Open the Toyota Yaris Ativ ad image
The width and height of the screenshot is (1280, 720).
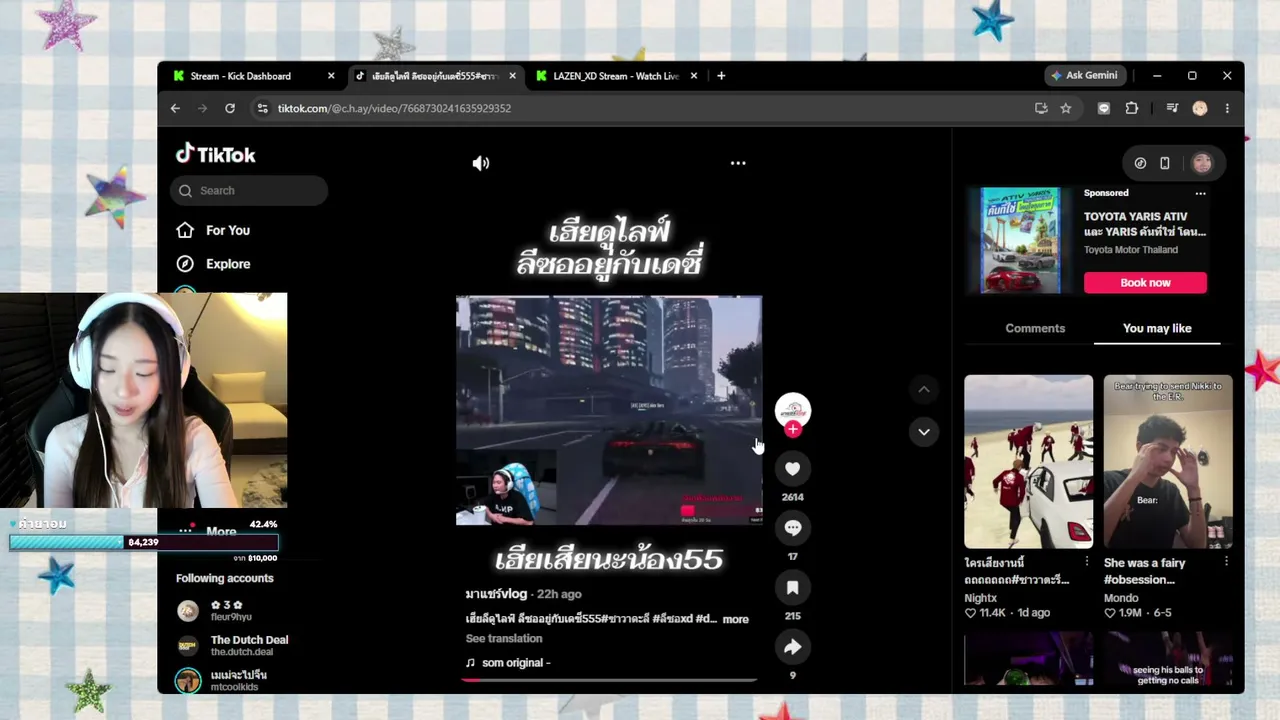pos(1019,240)
